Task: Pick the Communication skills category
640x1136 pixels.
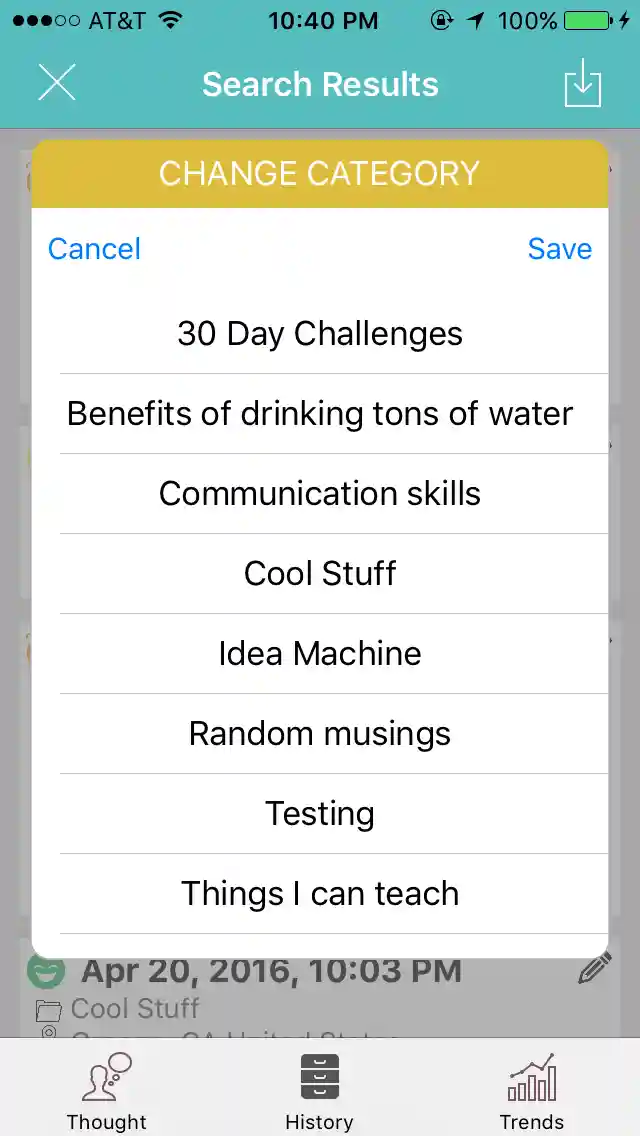Action: click(x=320, y=494)
